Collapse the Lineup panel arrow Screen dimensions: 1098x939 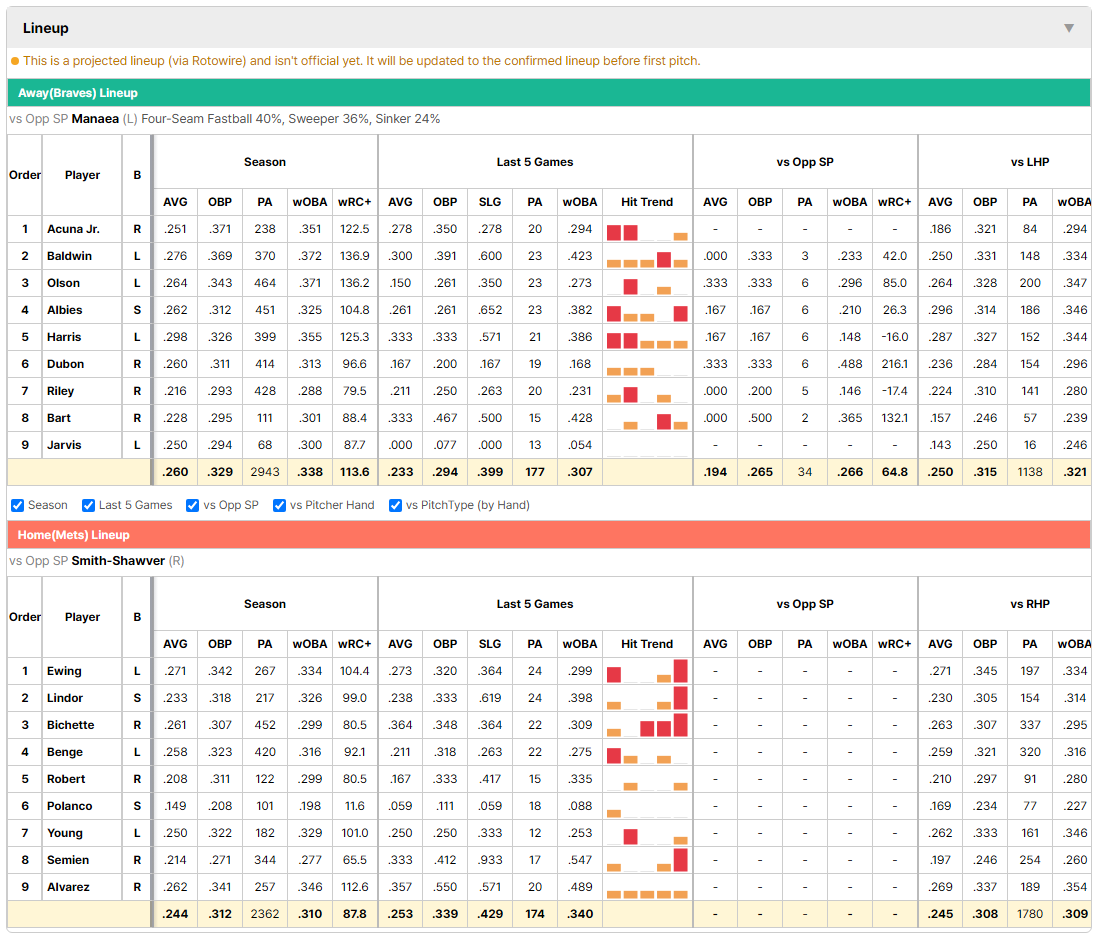(1069, 28)
